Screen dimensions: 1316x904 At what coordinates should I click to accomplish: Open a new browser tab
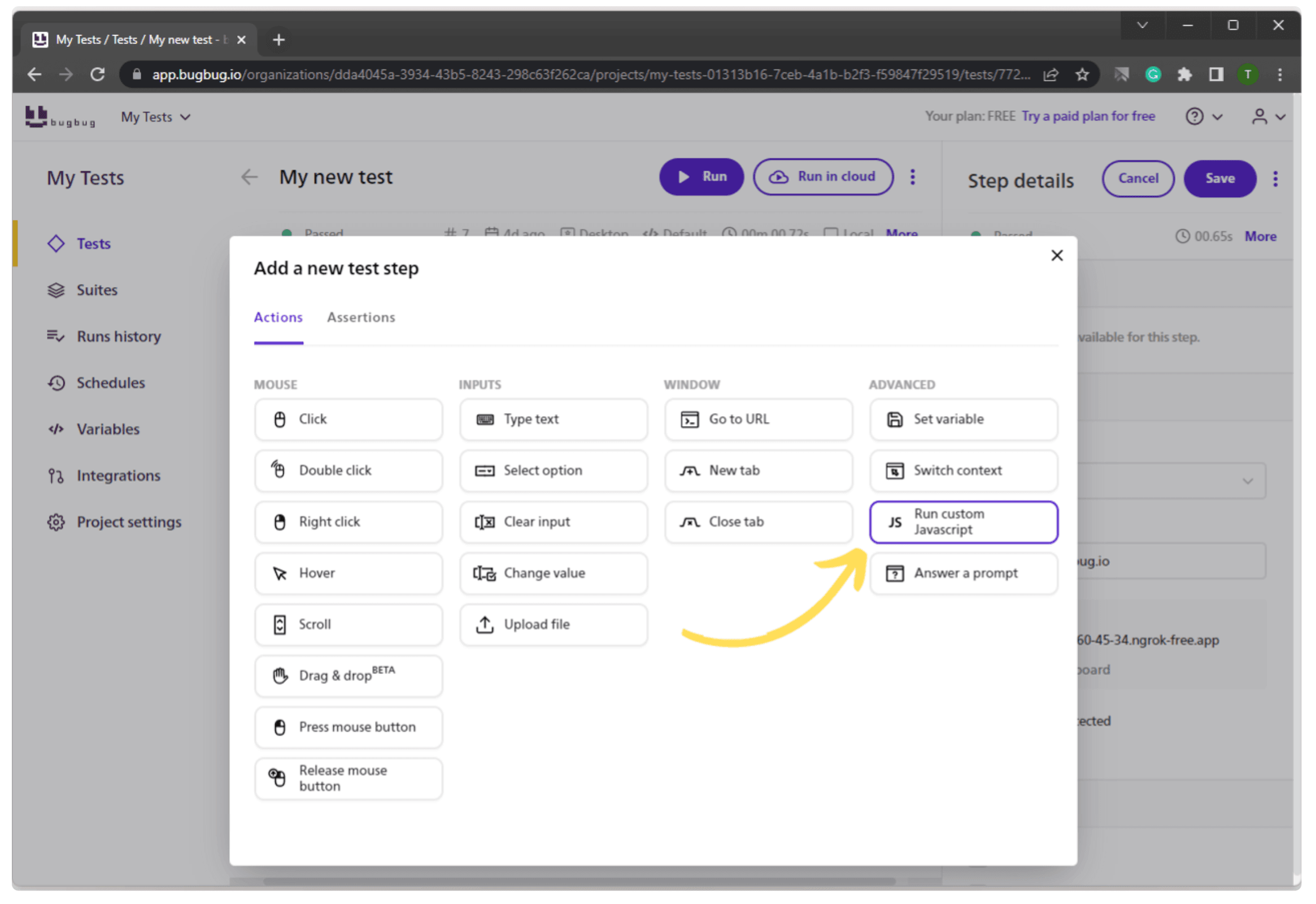(x=278, y=40)
